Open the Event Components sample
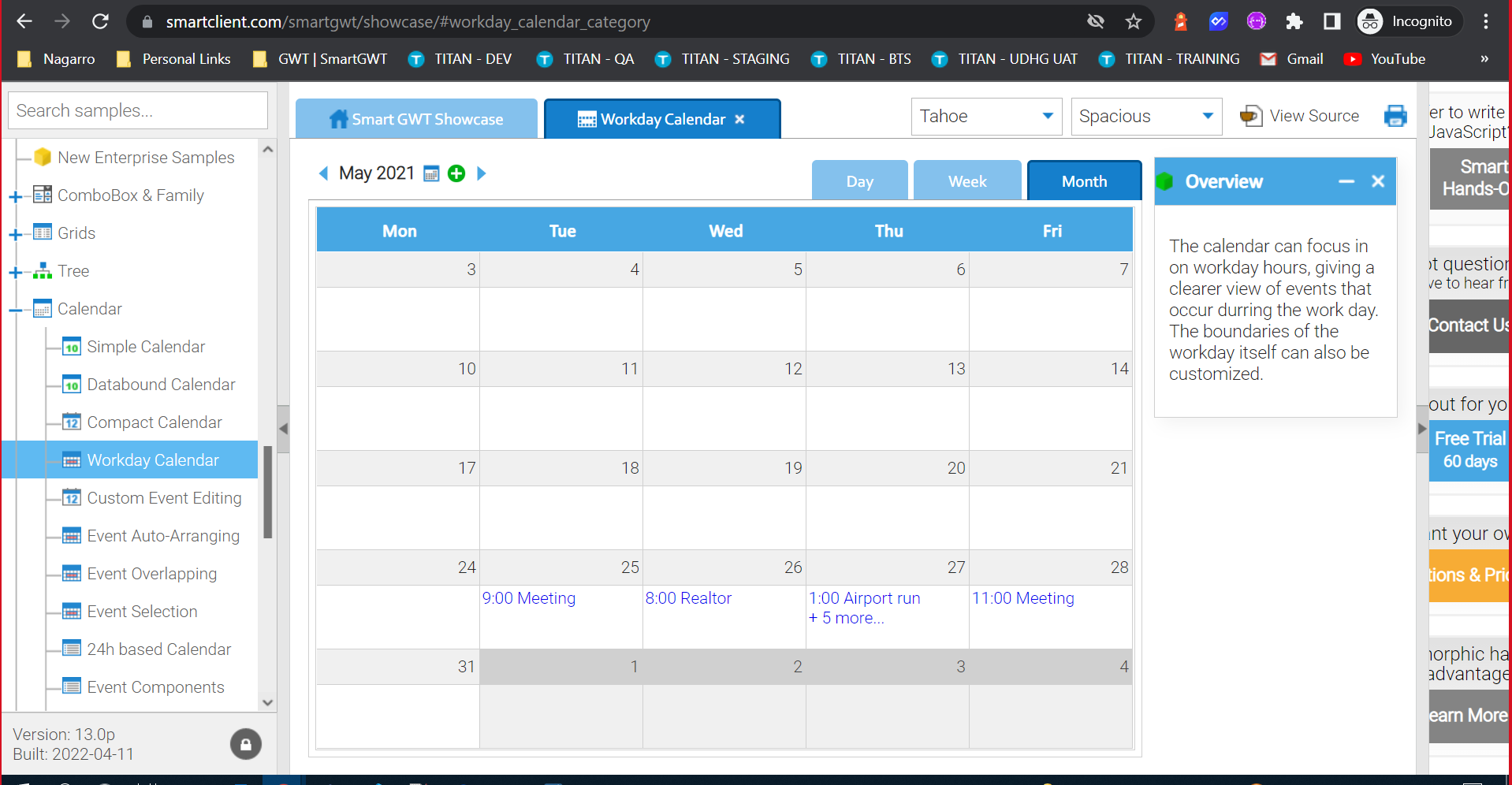This screenshot has height=785, width=1512. point(155,687)
